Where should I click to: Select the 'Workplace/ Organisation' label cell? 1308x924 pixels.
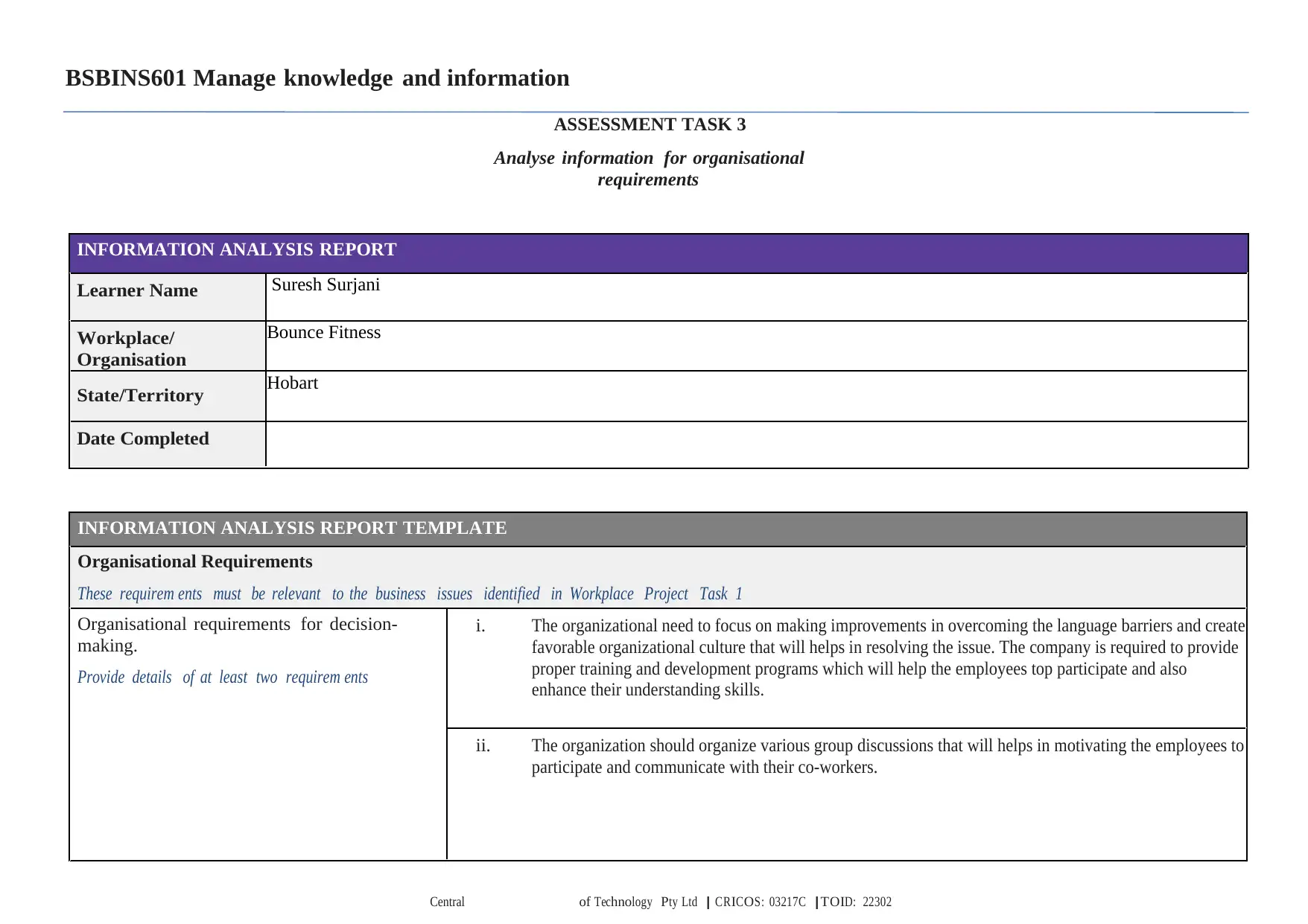[168, 346]
